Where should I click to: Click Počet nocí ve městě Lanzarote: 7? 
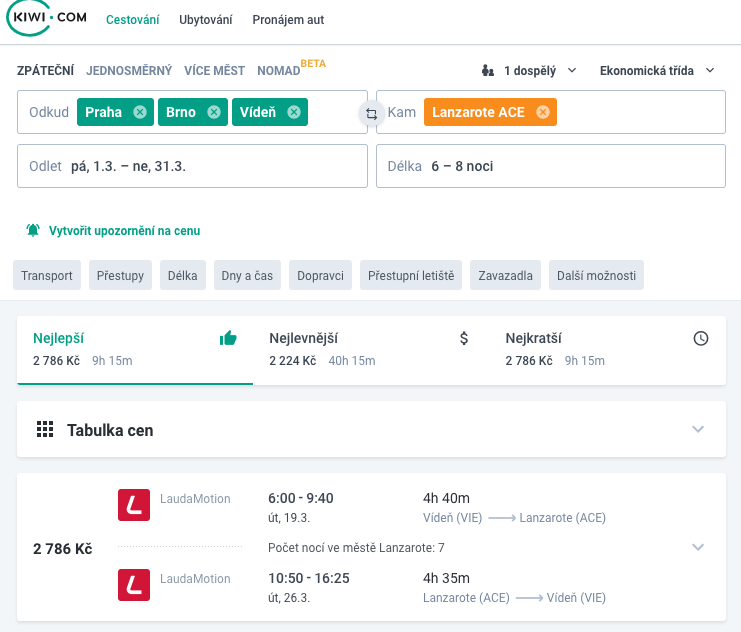coord(356,547)
